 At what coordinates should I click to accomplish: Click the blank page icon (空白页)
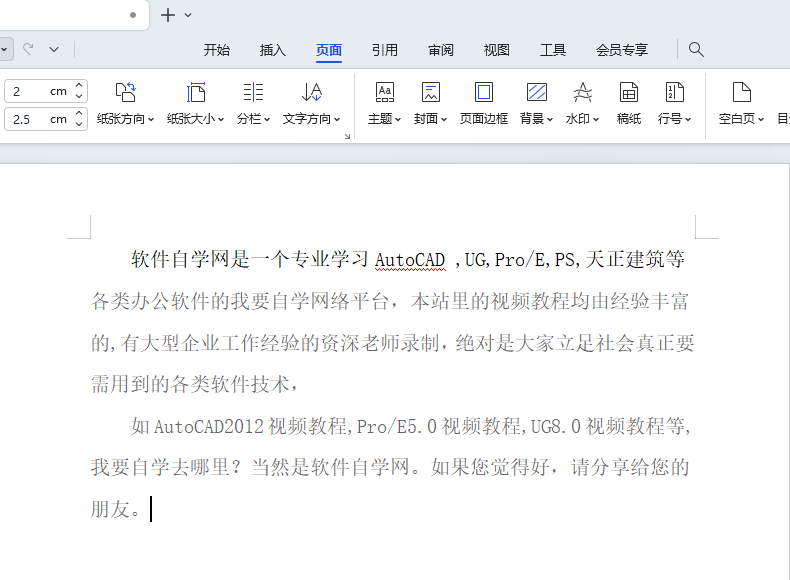741,92
